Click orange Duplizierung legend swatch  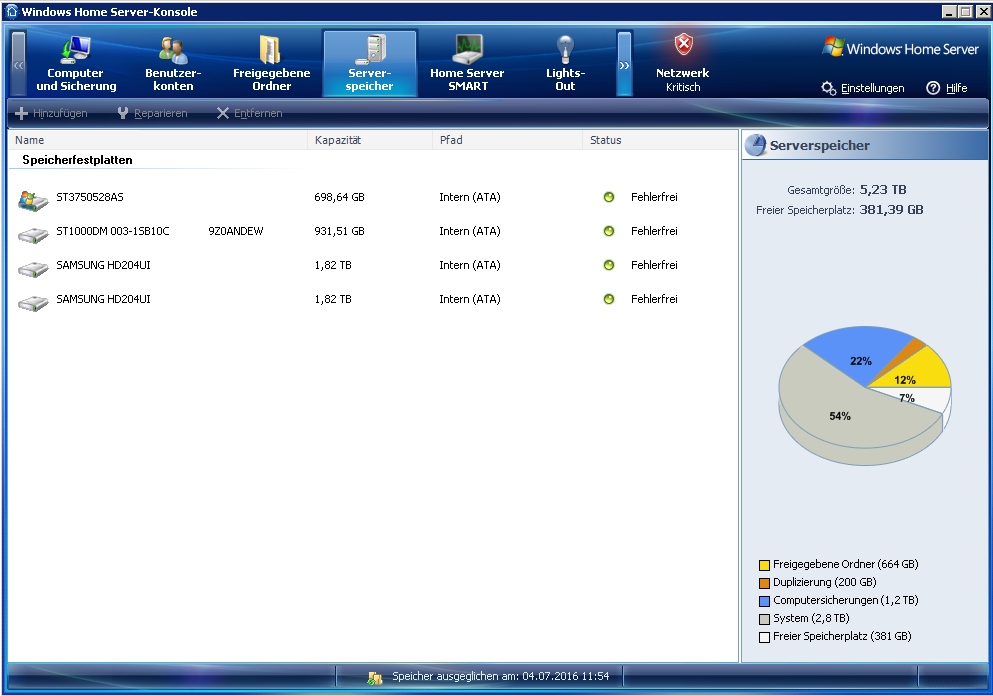click(x=764, y=583)
